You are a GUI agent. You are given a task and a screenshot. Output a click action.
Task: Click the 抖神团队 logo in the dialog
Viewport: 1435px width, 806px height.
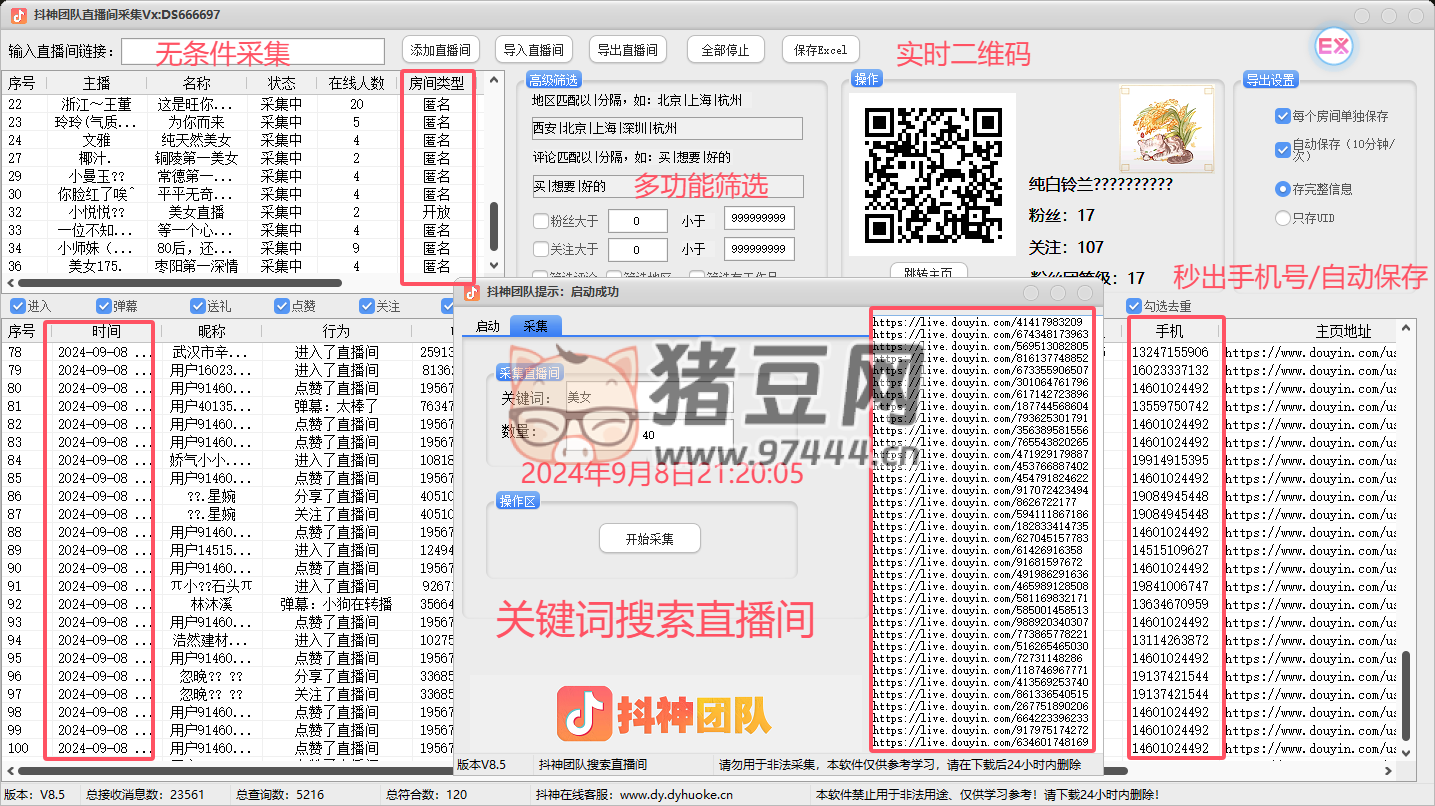(664, 714)
